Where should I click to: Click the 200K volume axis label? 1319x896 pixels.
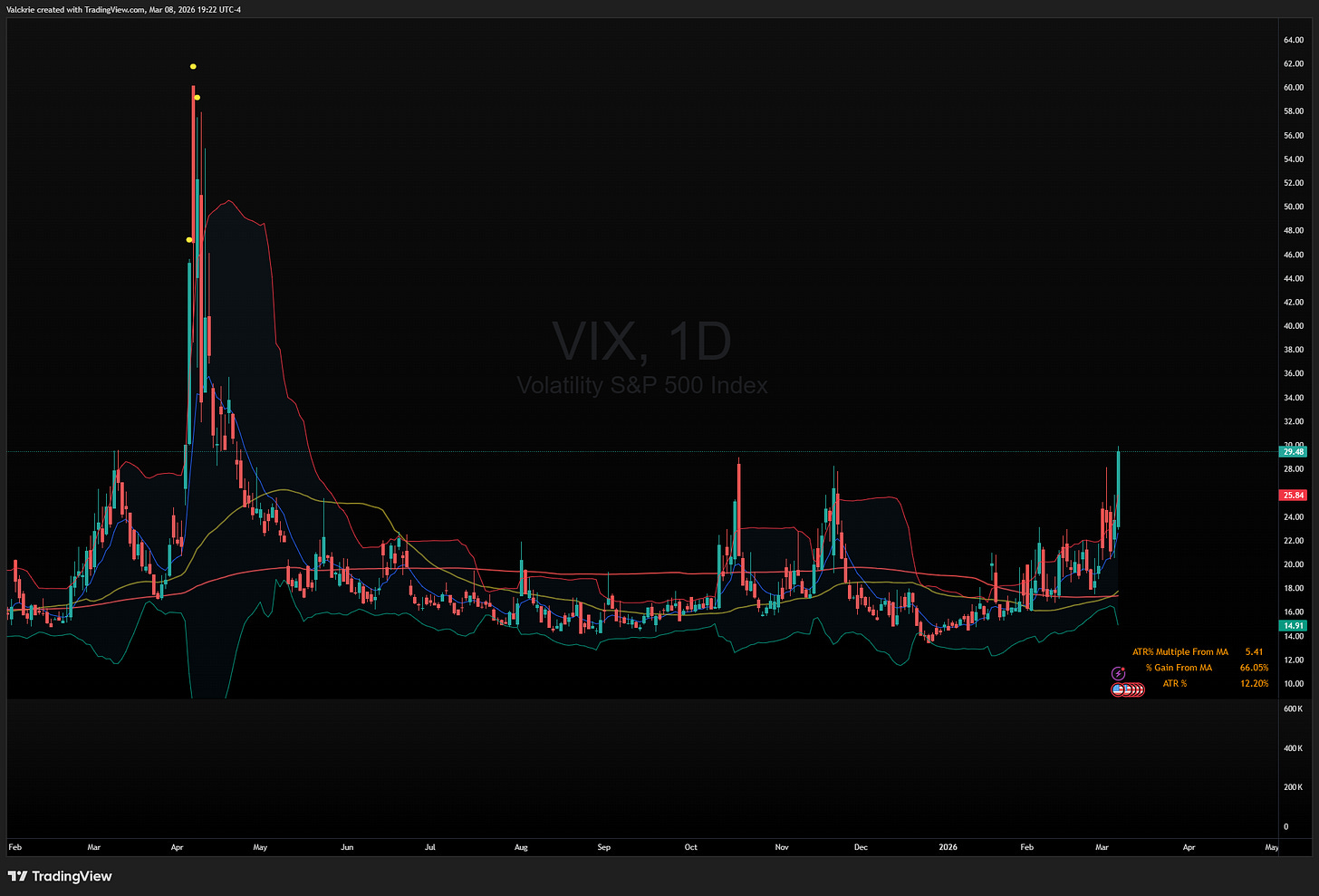1293,787
